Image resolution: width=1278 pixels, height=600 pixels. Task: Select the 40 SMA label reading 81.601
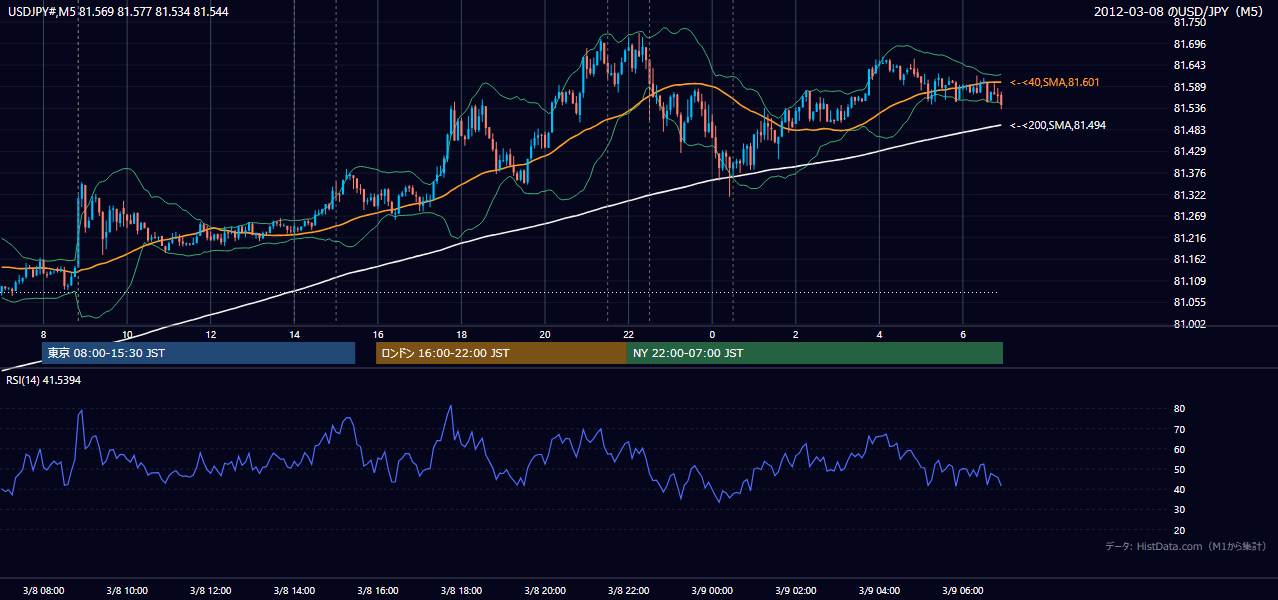click(x=1055, y=82)
